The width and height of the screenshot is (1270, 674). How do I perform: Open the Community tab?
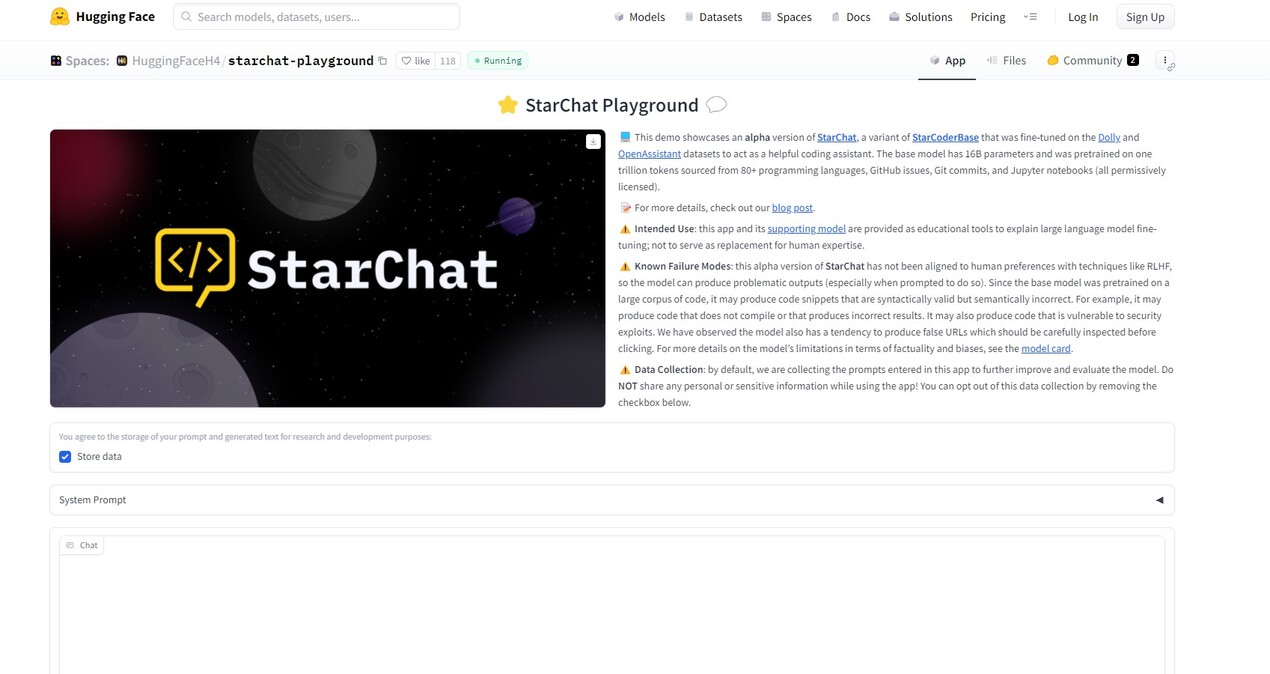[x=1092, y=60]
